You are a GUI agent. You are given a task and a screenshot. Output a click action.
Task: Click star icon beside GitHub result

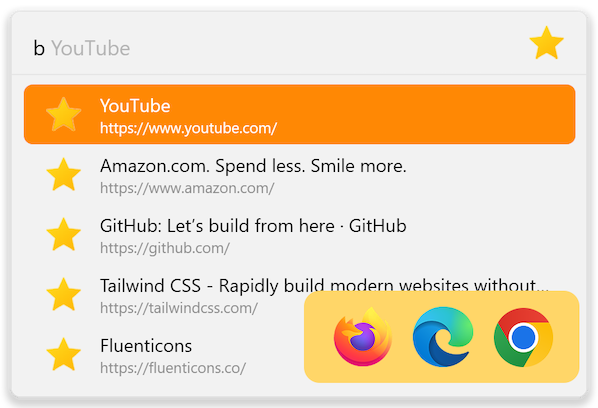(63, 235)
